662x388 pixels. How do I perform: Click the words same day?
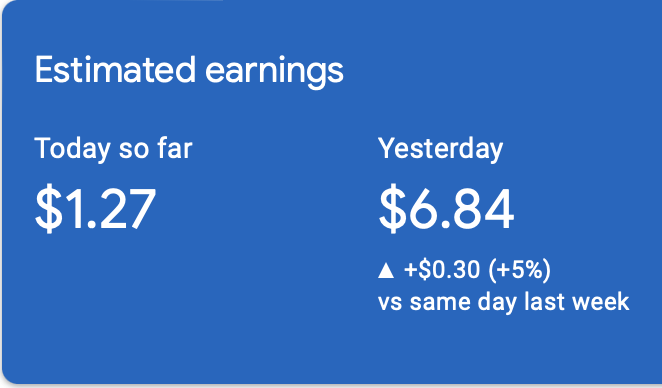[463, 302]
